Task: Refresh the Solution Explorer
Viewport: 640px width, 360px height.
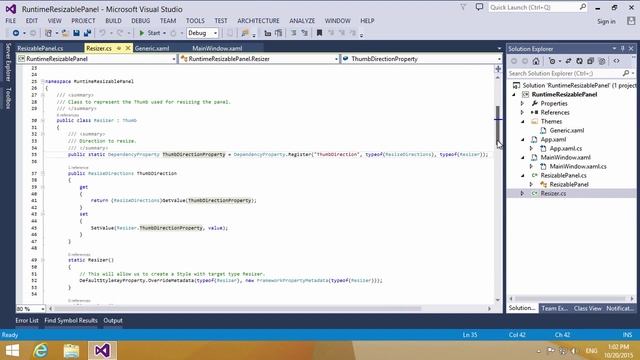Action: (x=579, y=61)
